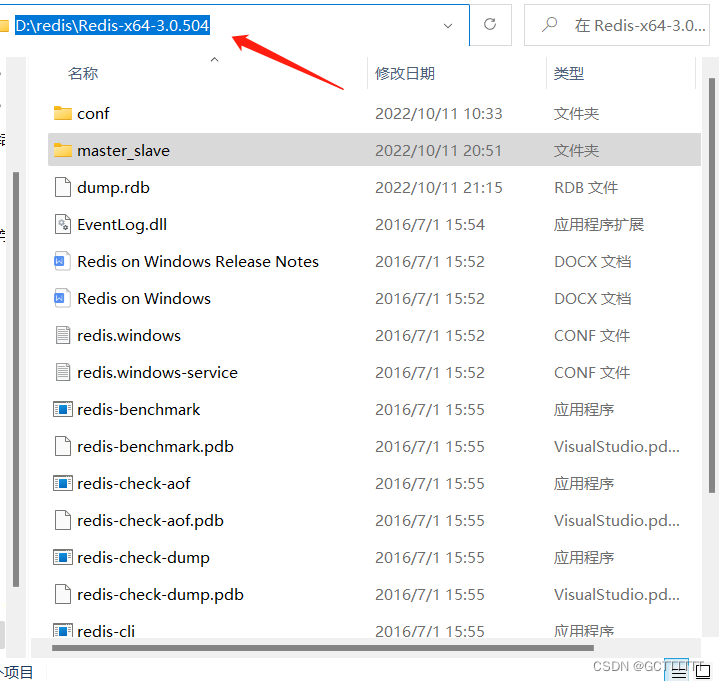Sort files by 类型 column

tap(569, 73)
